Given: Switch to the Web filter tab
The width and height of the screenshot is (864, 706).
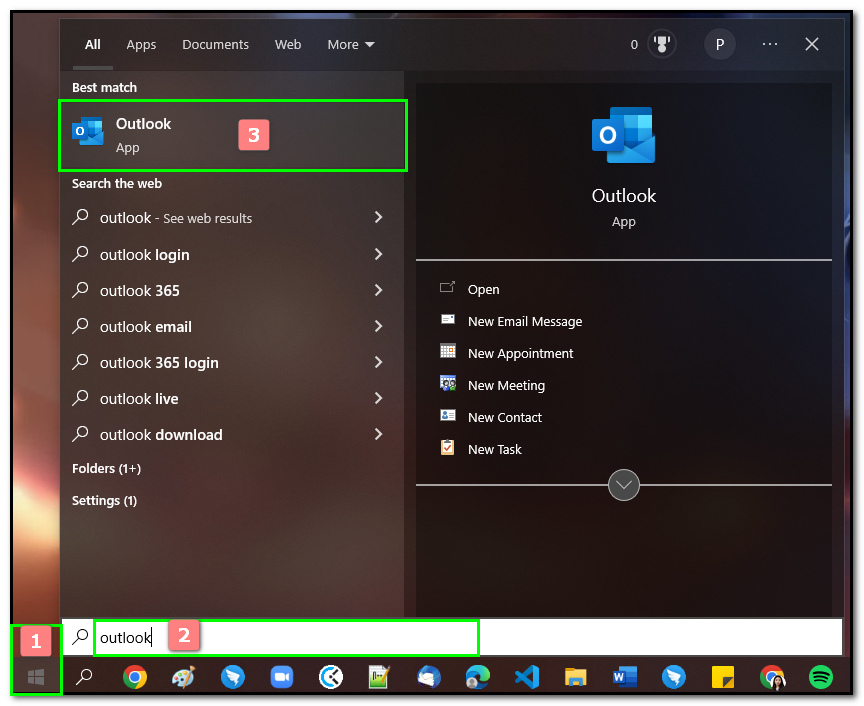Looking at the screenshot, I should 288,45.
